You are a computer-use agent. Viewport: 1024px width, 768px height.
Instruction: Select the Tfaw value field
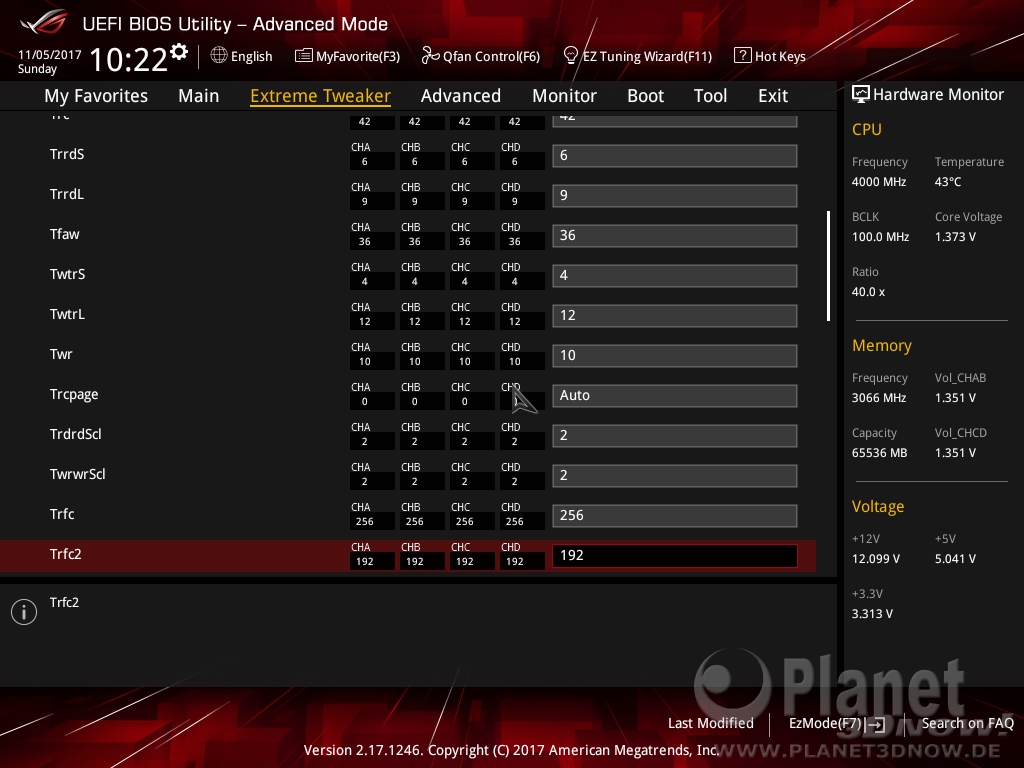[x=675, y=235]
